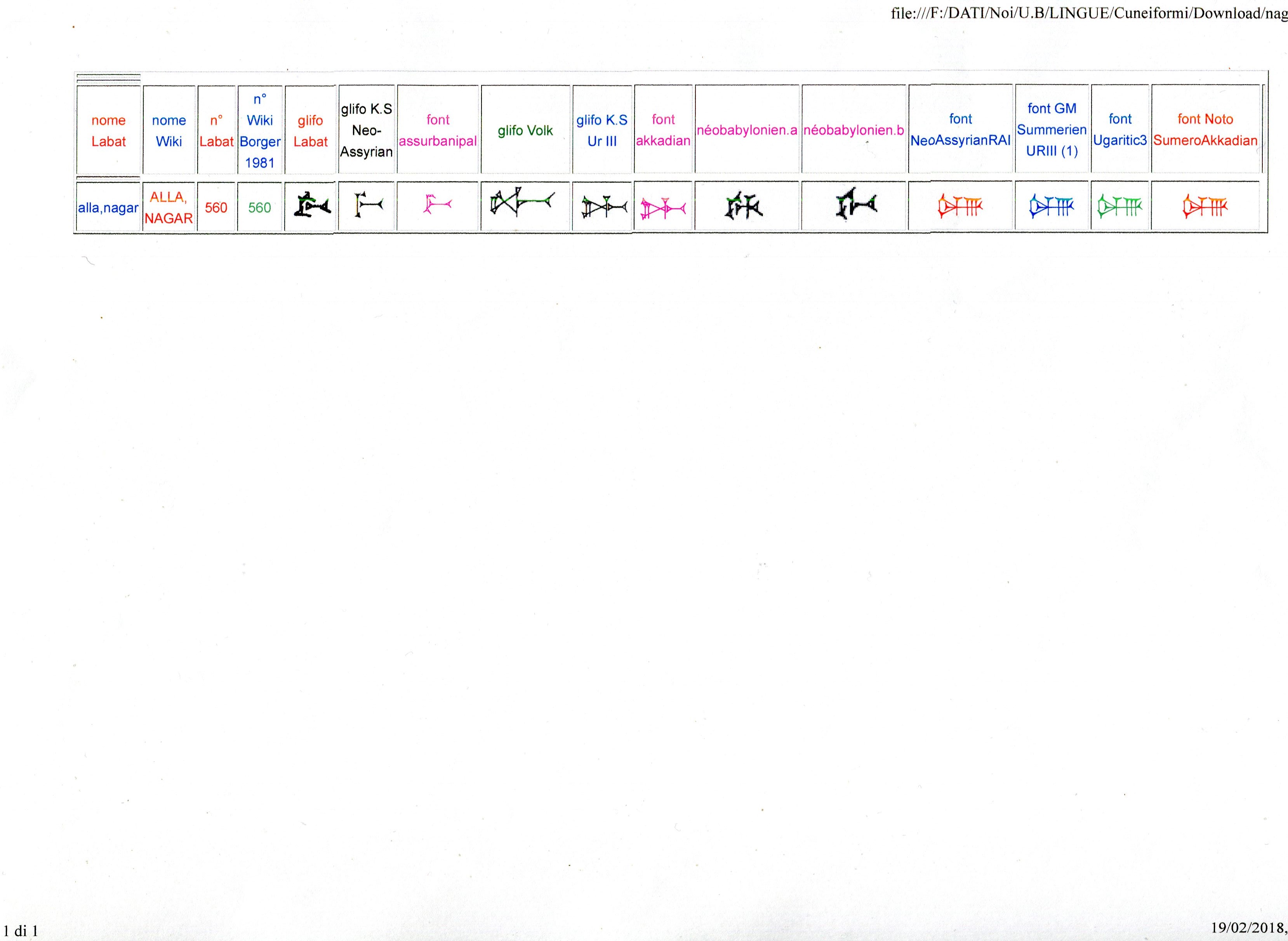Click the red NeoAssyrianRAI cuneiform glyph
1288x941 pixels.
[960, 207]
